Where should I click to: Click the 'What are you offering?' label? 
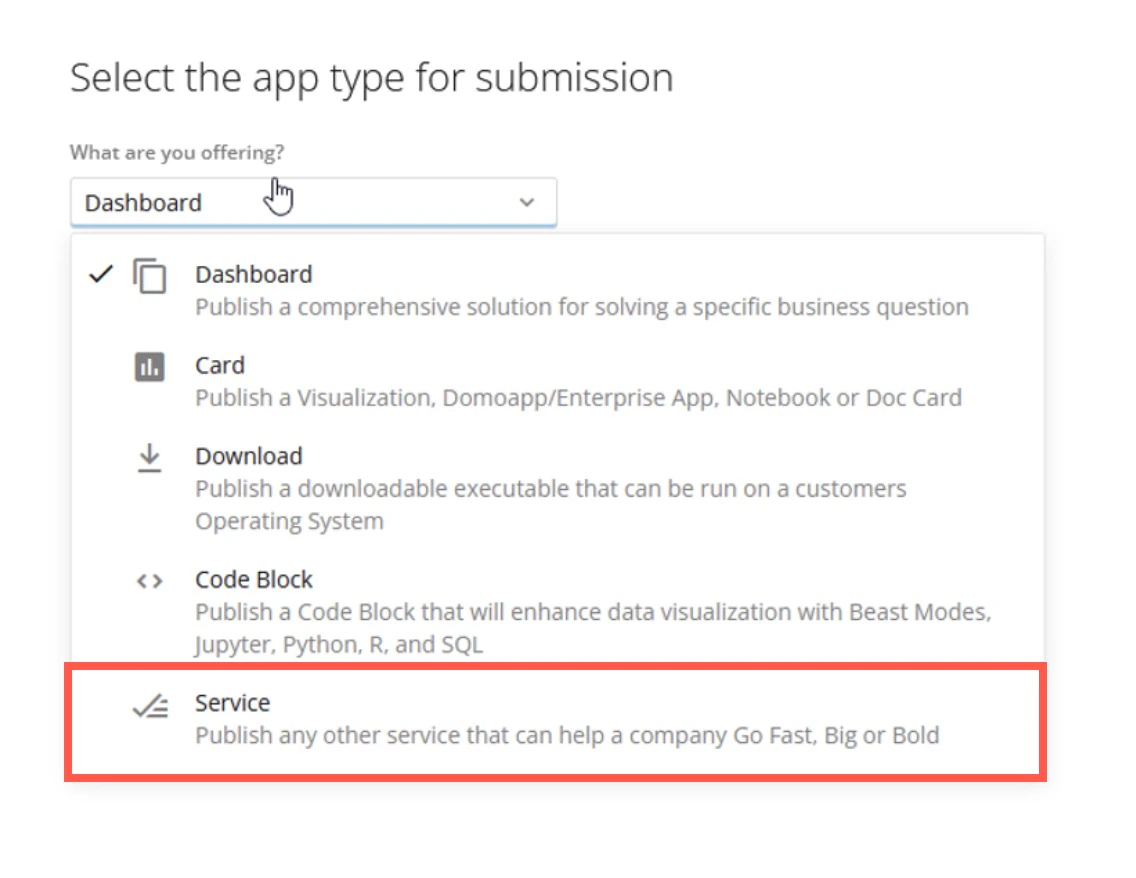177,153
